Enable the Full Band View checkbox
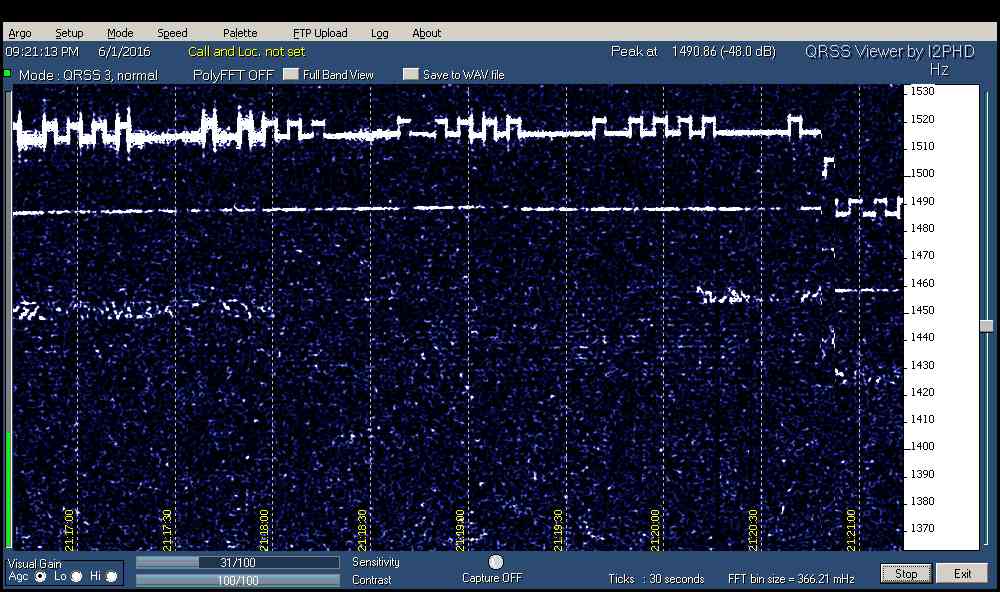1000x592 pixels. tap(291, 75)
